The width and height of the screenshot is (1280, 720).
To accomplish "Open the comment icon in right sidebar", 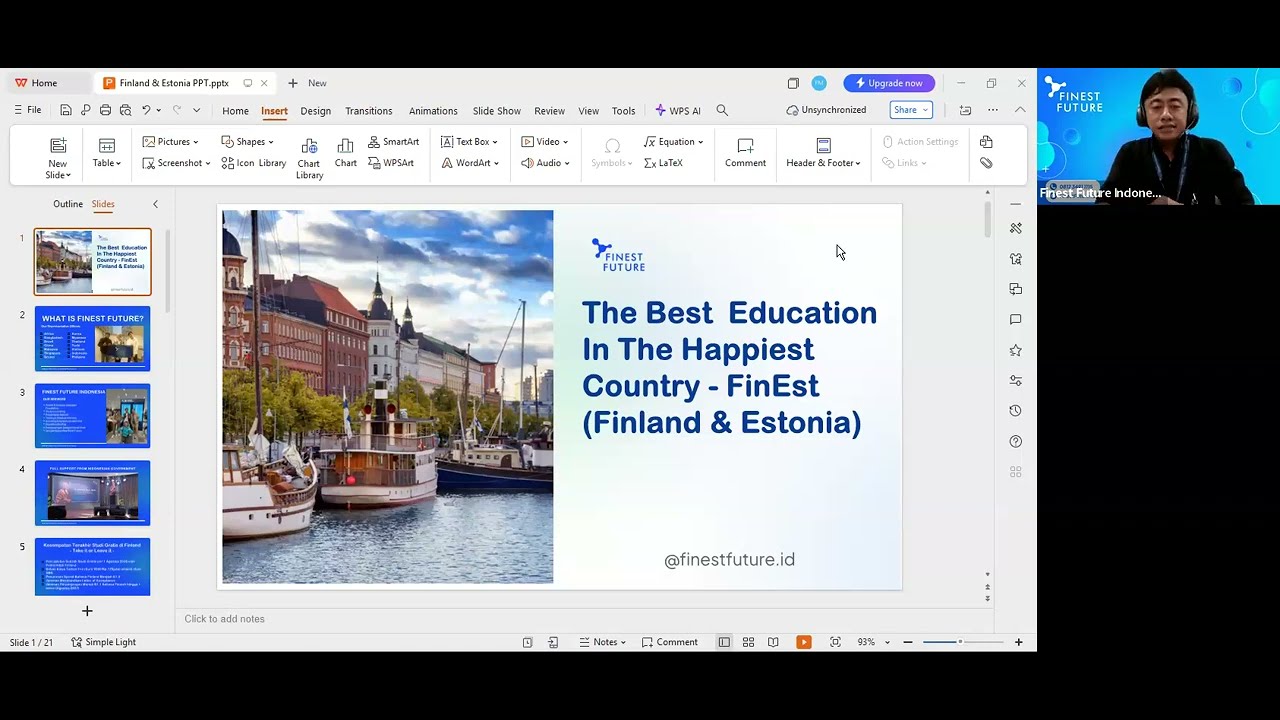I will point(1016,319).
